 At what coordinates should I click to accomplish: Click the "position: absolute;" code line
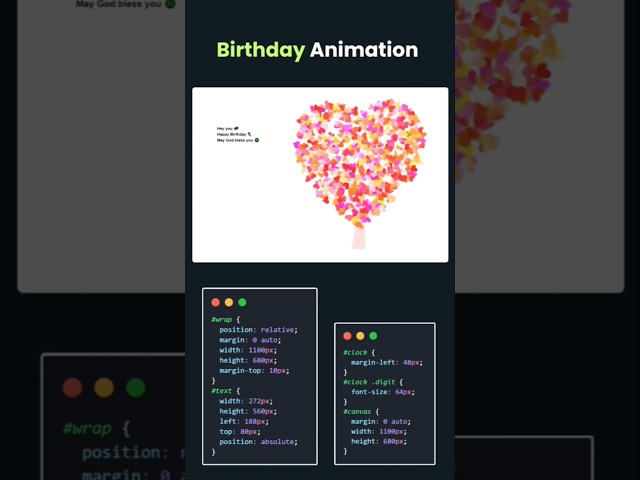pyautogui.click(x=258, y=442)
